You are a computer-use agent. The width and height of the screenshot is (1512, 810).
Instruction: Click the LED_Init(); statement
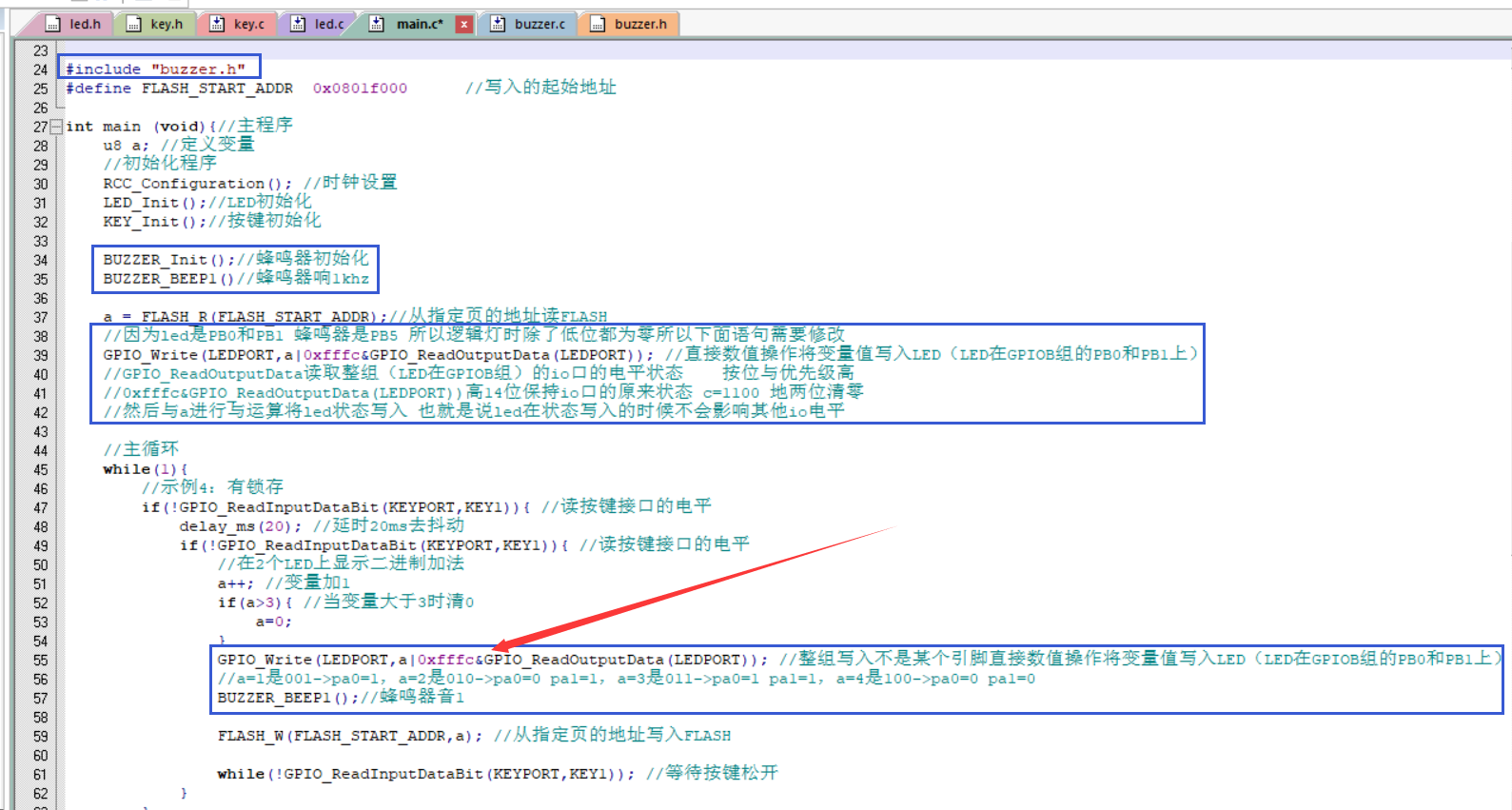pyautogui.click(x=155, y=202)
